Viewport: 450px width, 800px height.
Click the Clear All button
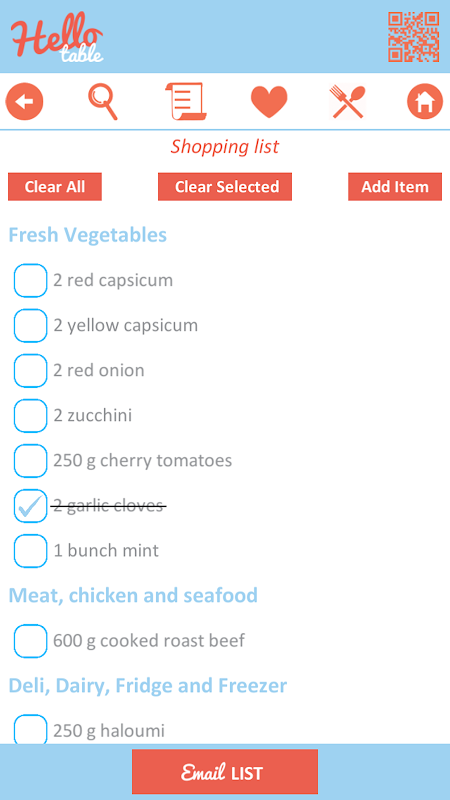tap(55, 187)
